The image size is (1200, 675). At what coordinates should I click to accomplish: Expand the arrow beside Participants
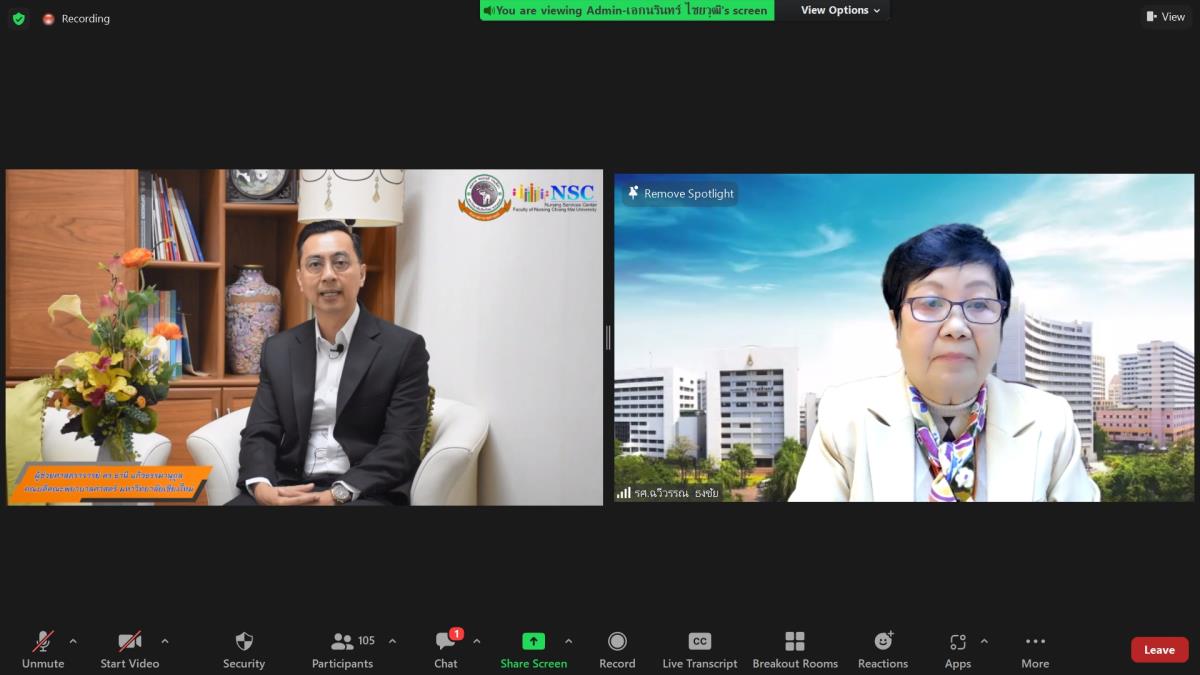[392, 641]
